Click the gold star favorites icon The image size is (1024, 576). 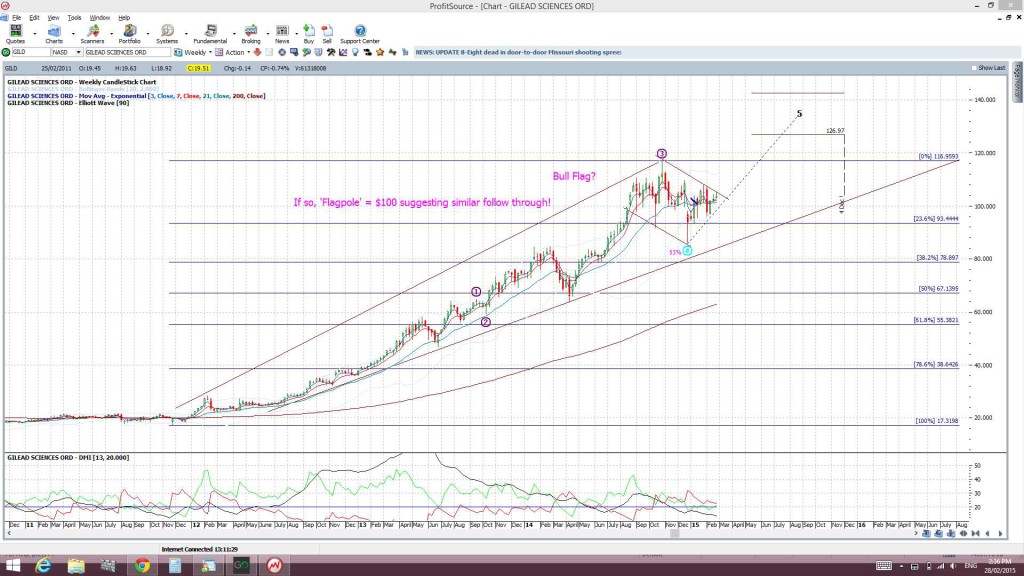[380, 52]
